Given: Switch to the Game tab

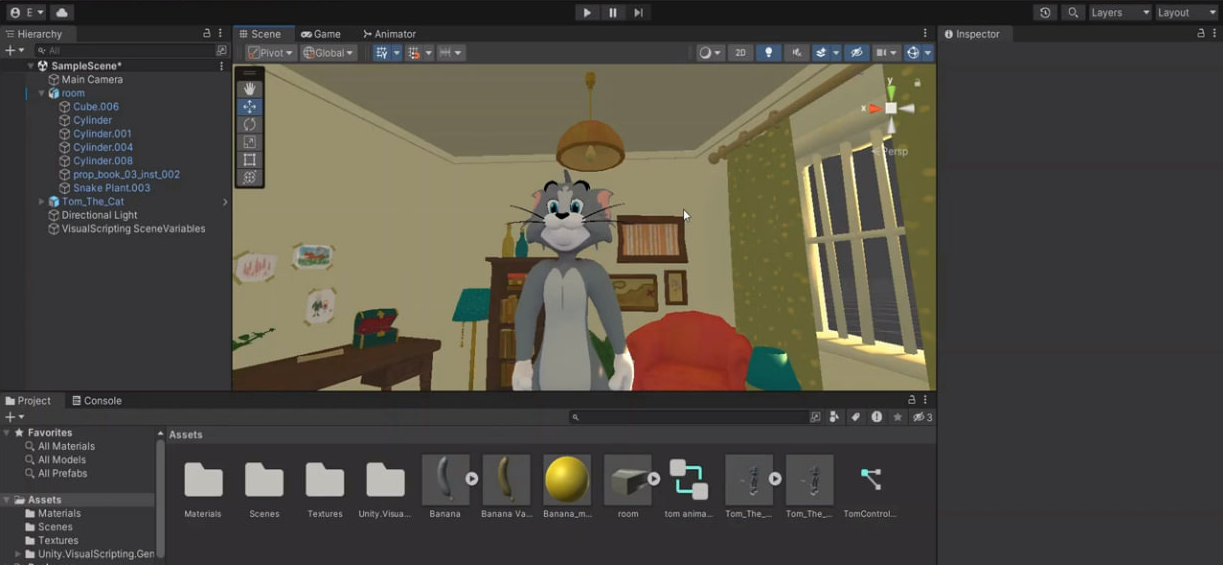Looking at the screenshot, I should tap(321, 34).
